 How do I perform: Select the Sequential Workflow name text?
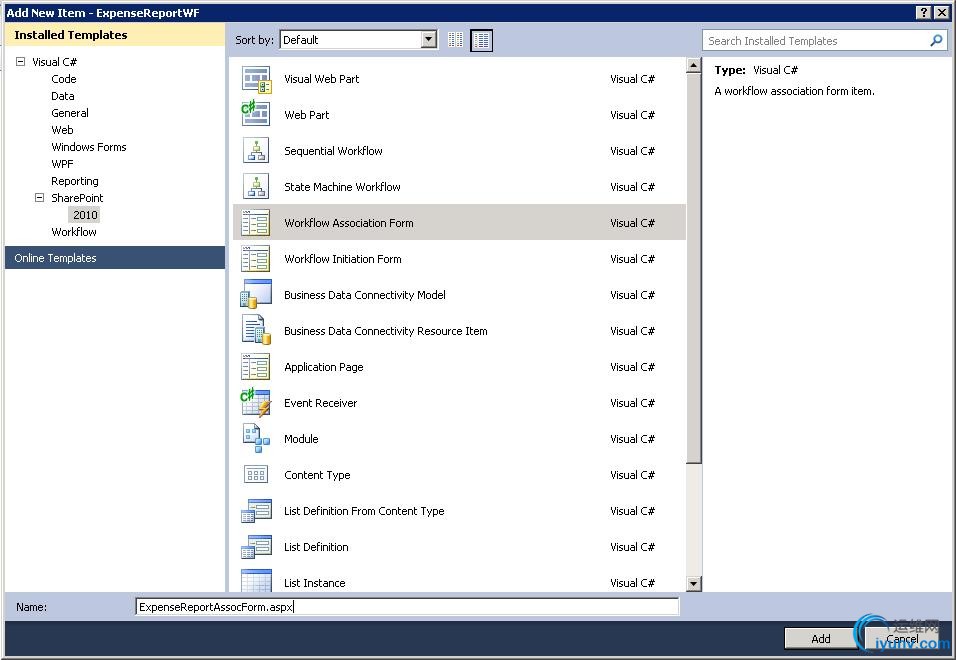[x=334, y=151]
